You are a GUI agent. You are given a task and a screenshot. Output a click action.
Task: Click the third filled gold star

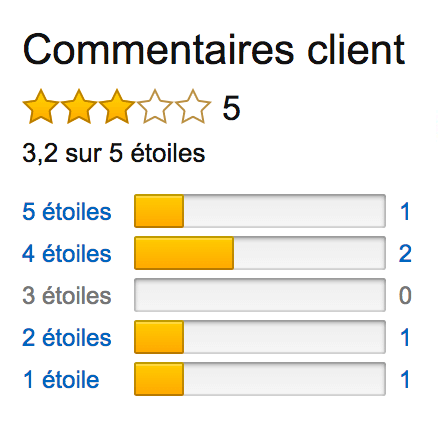(117, 107)
